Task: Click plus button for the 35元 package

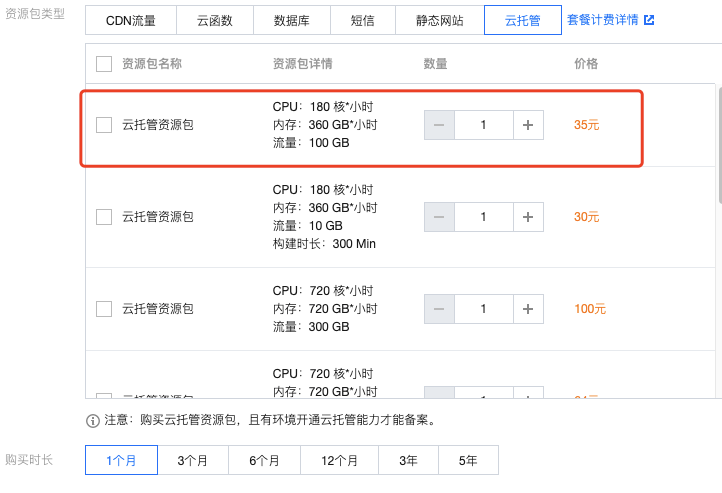Action: 528,125
